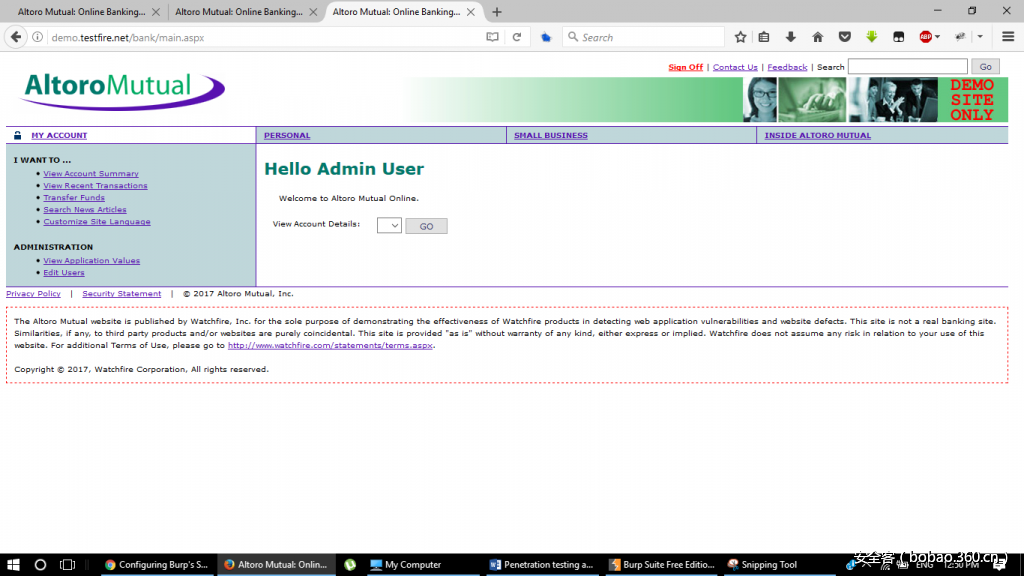The image size is (1024, 576).
Task: Open the View Account Details dropdown
Action: 388,225
